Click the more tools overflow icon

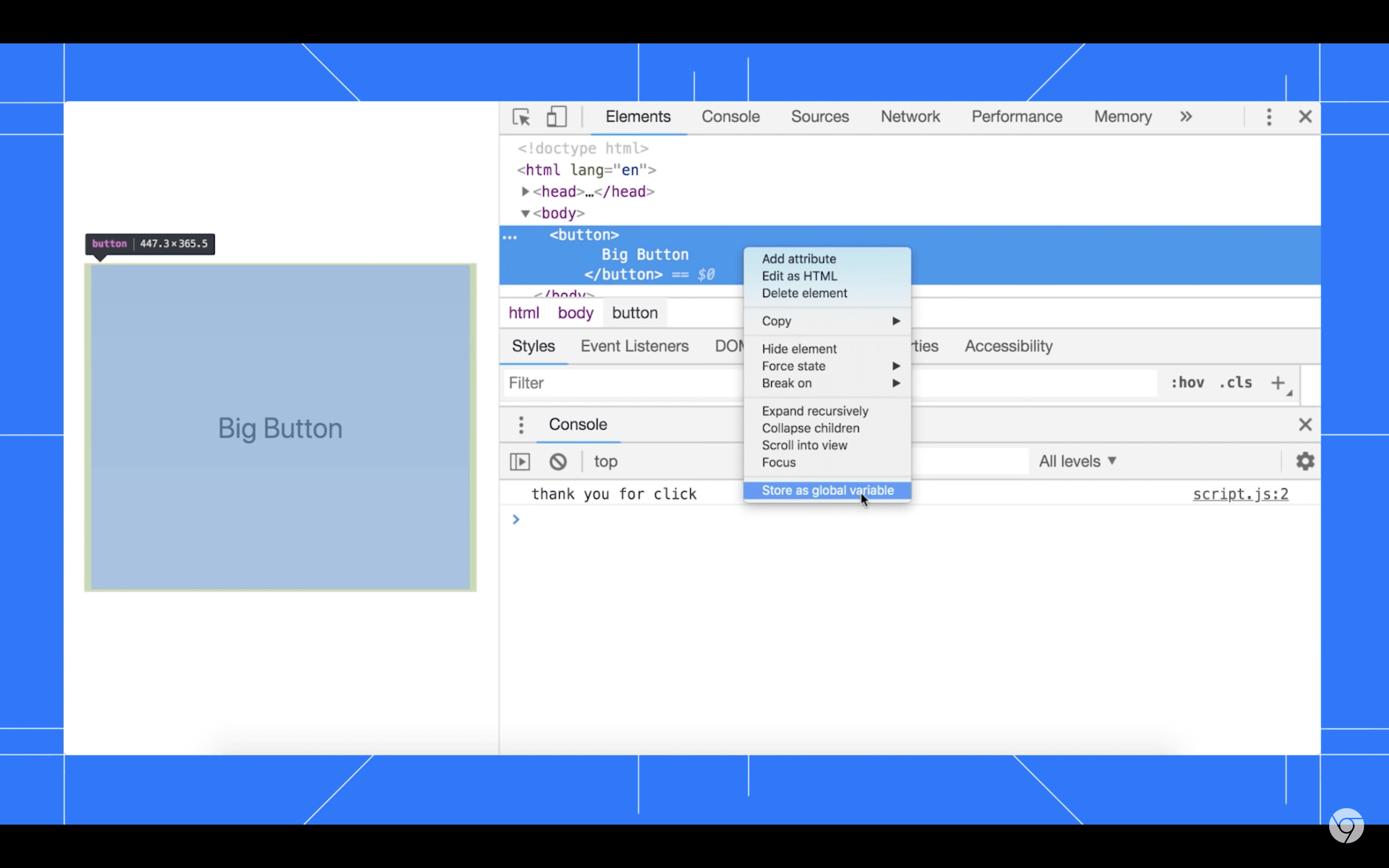tap(1186, 116)
